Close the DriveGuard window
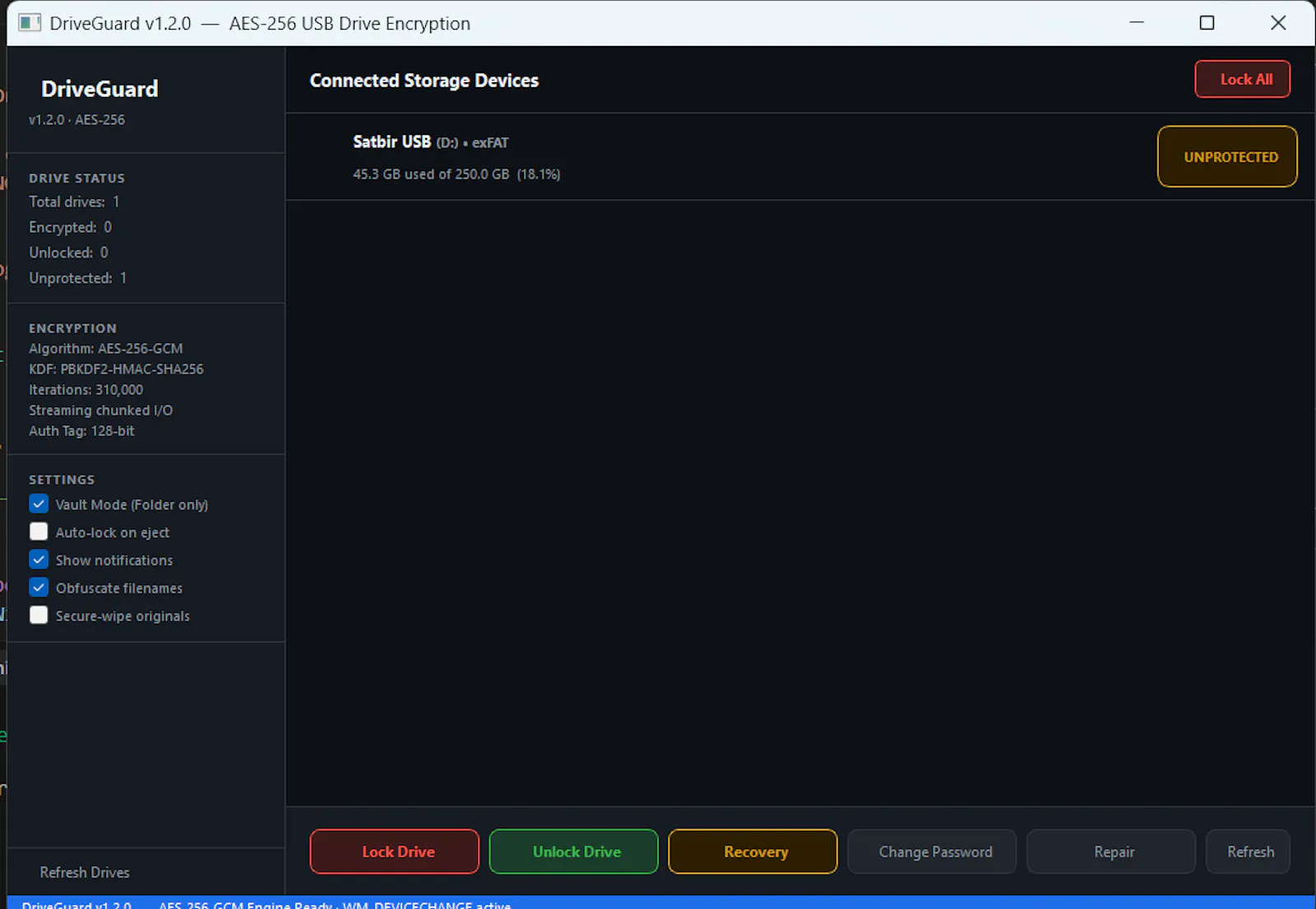1316x909 pixels. coord(1278,23)
